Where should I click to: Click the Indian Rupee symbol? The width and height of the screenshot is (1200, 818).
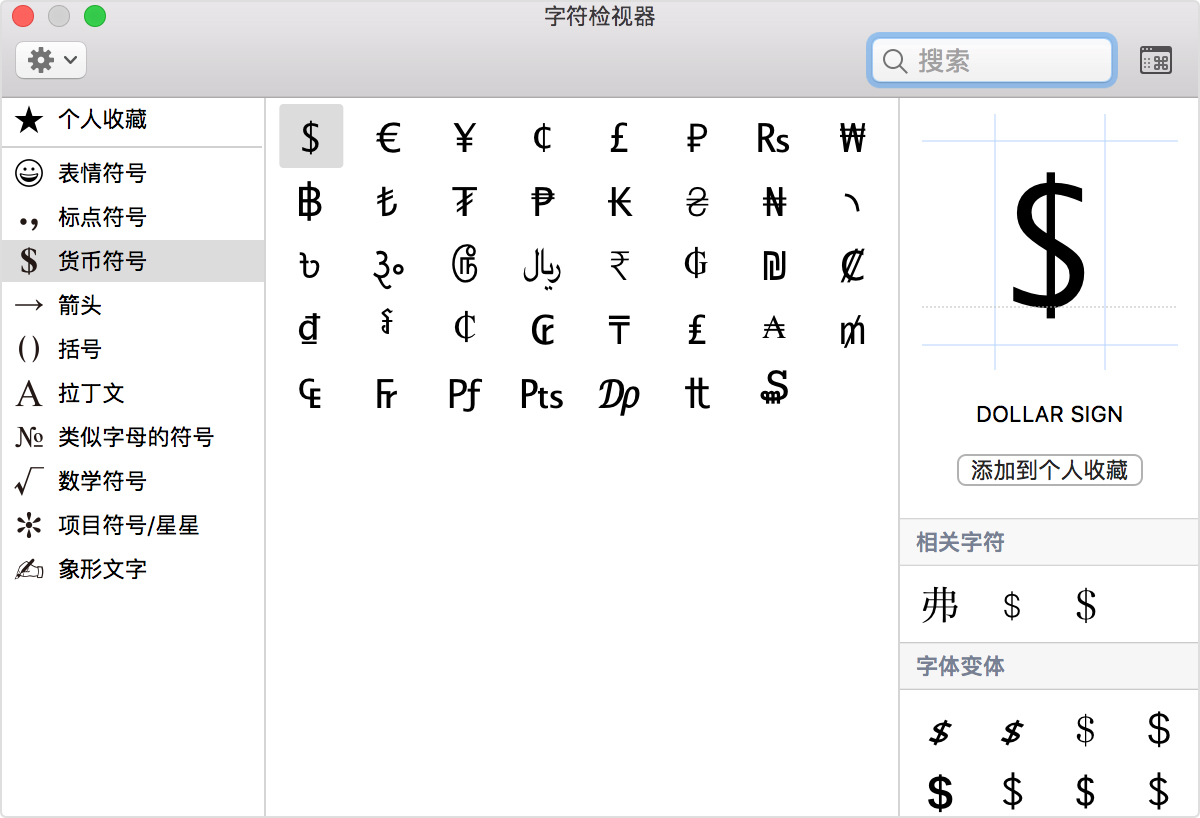(619, 265)
